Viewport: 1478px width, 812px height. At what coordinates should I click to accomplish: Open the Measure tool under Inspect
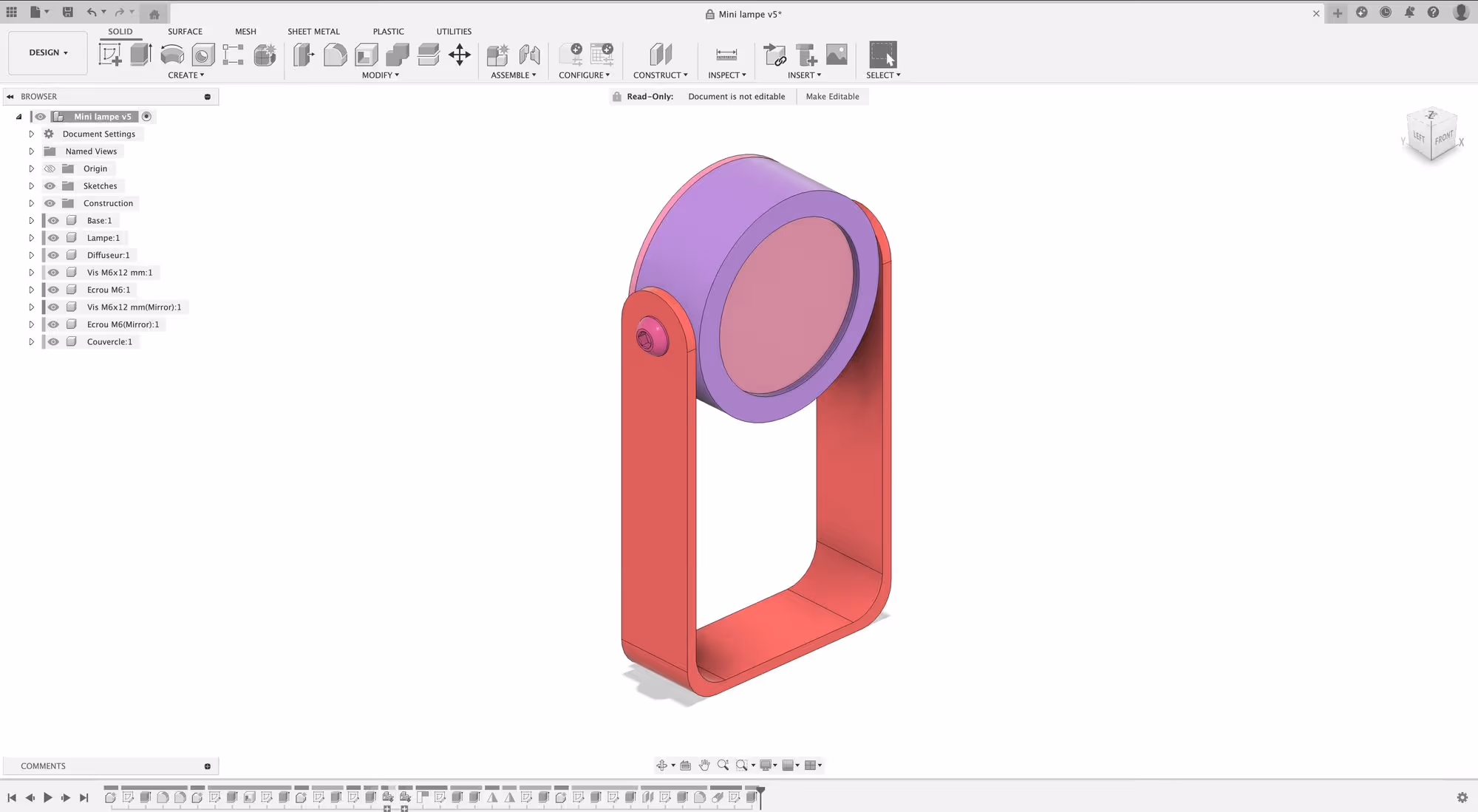tap(726, 55)
